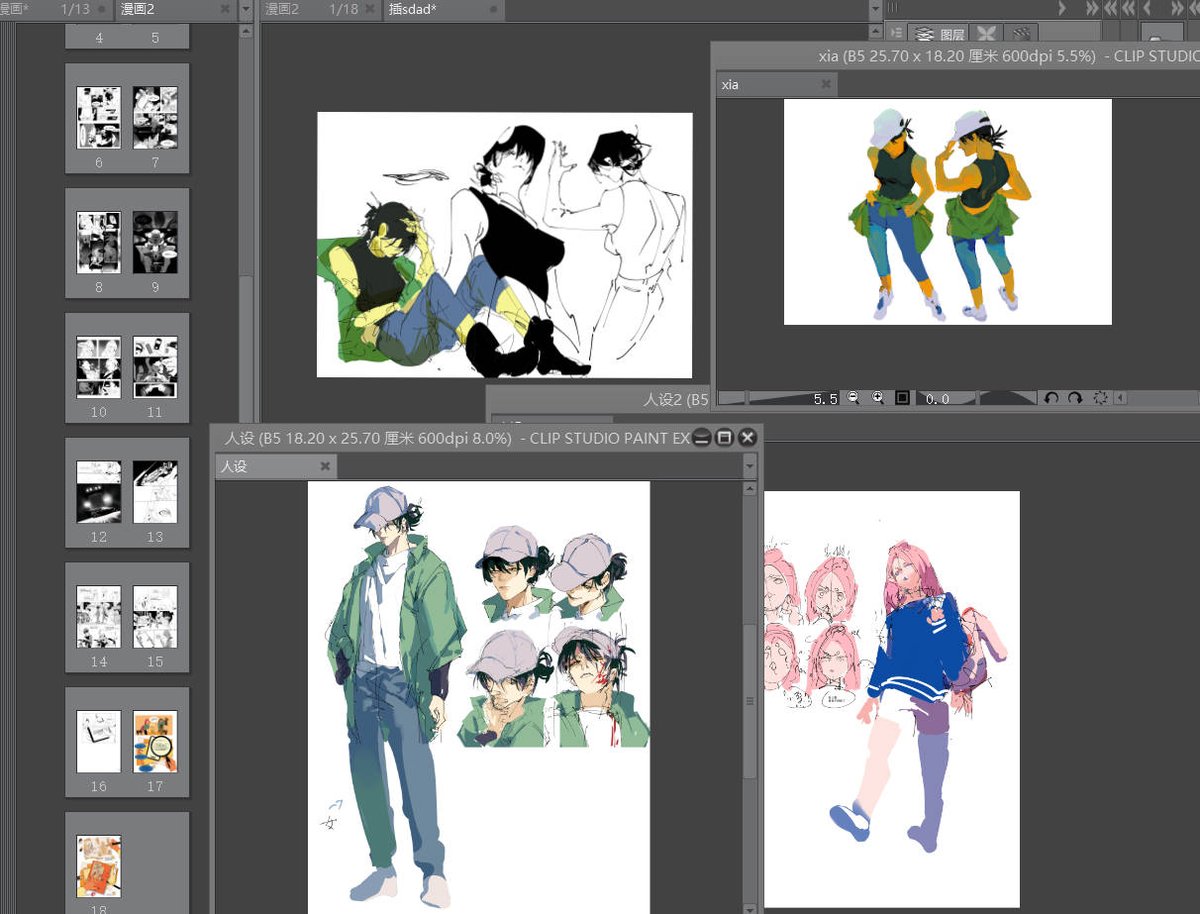The image size is (1200, 914).
Task: Activate the 人设2 window title bar
Action: (x=599, y=399)
